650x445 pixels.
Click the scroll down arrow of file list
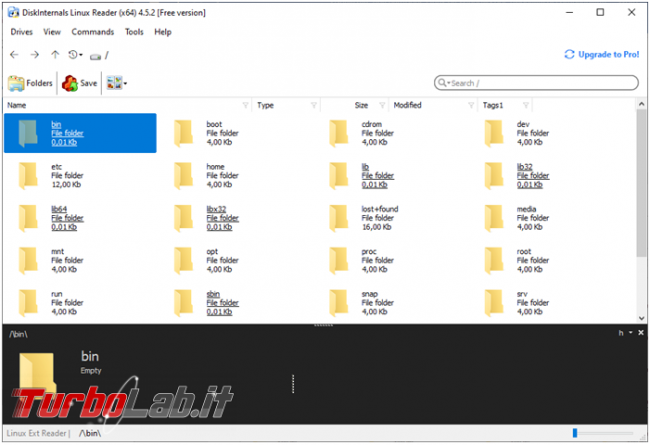tap(641, 319)
